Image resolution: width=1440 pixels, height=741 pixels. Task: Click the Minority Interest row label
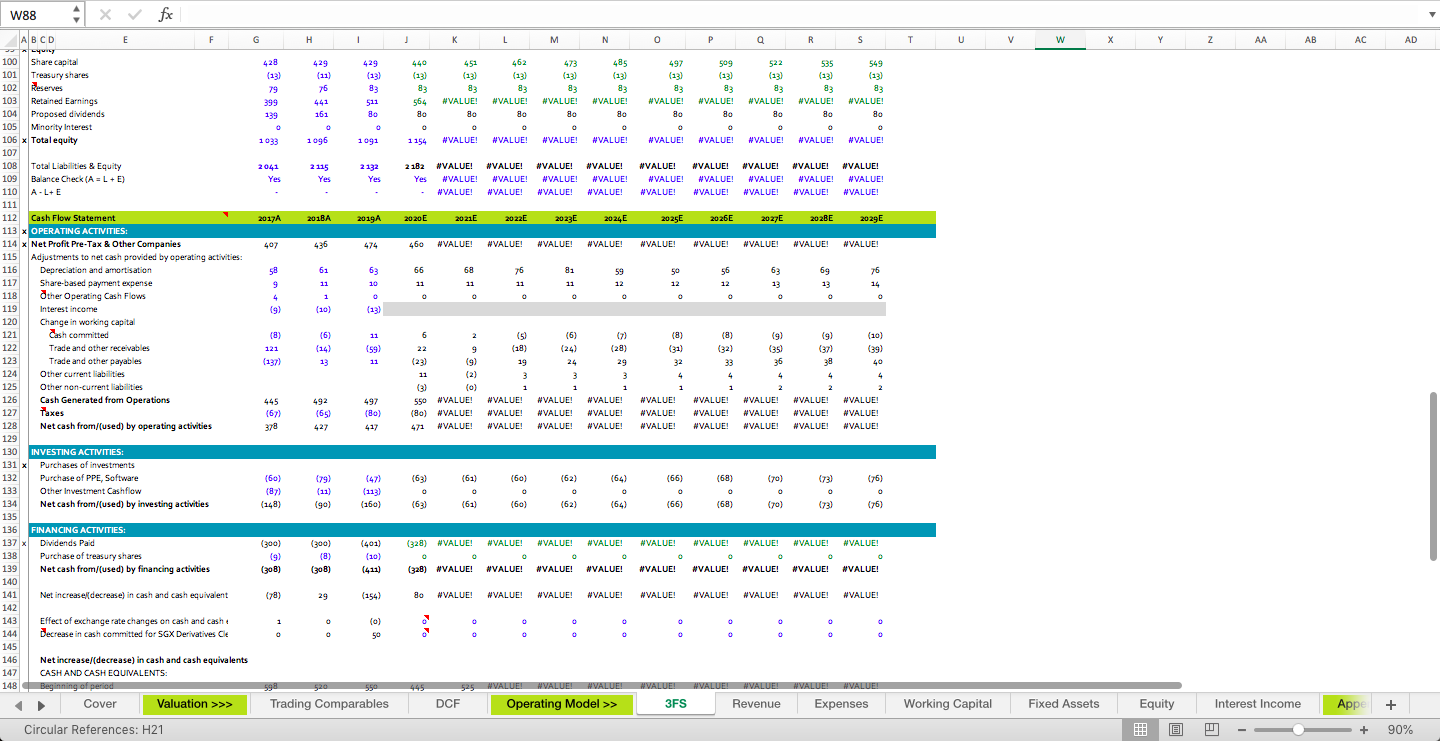point(61,127)
